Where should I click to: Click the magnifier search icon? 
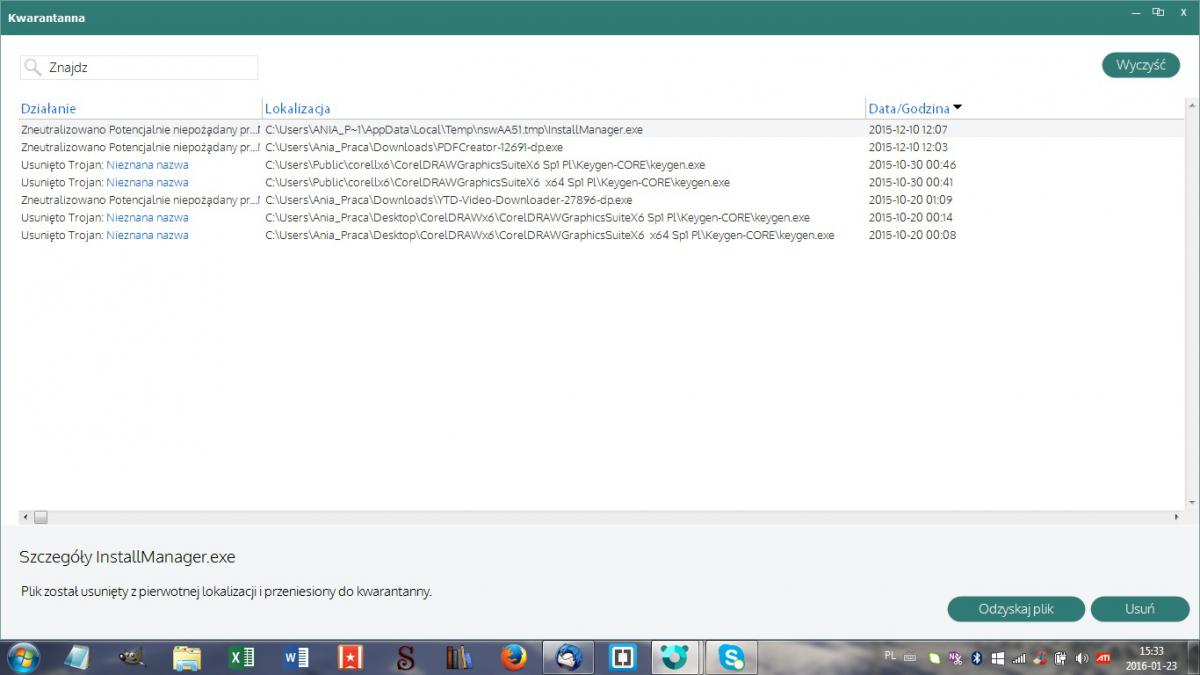[x=33, y=67]
